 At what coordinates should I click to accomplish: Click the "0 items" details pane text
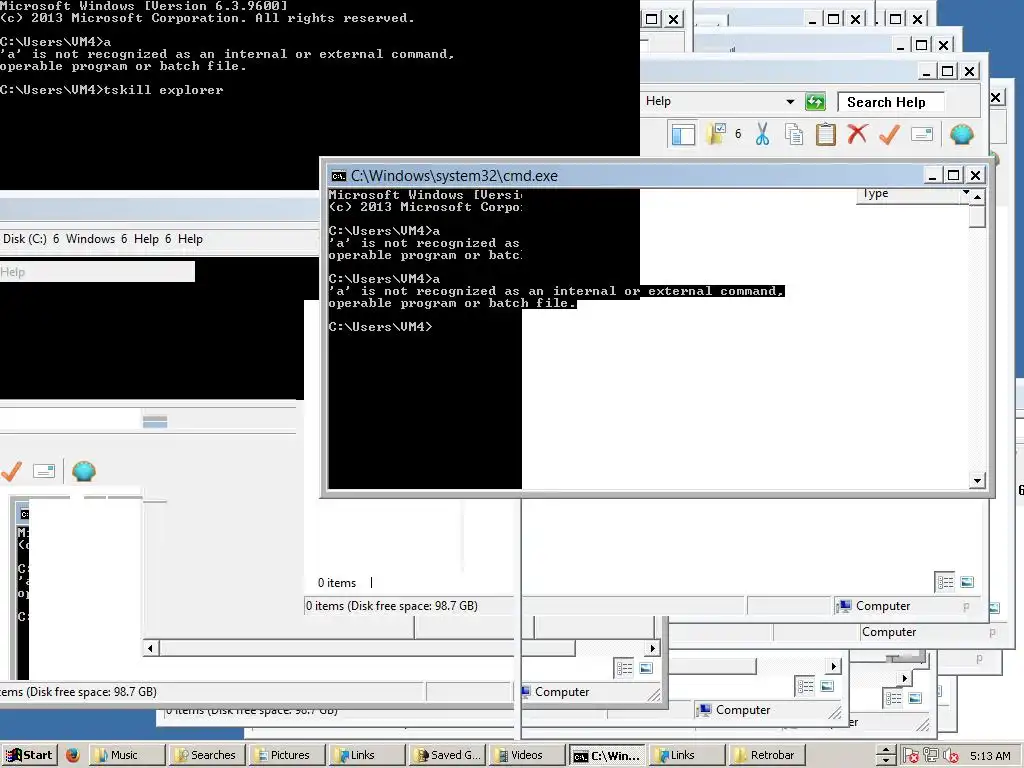coord(337,583)
